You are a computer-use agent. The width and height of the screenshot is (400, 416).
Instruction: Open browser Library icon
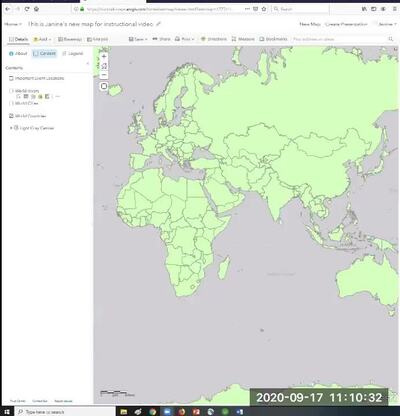364,9
